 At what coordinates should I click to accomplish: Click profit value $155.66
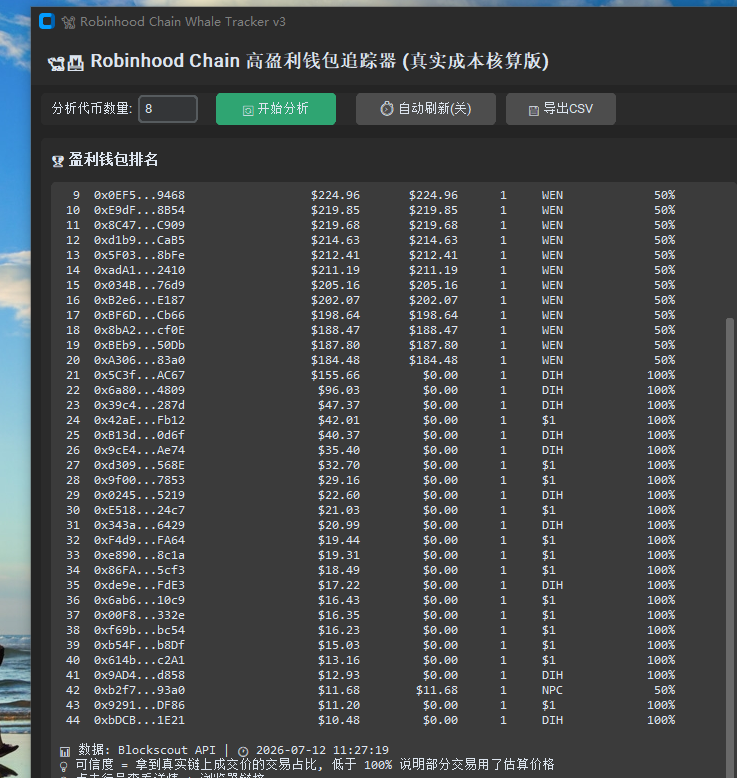[x=335, y=375]
